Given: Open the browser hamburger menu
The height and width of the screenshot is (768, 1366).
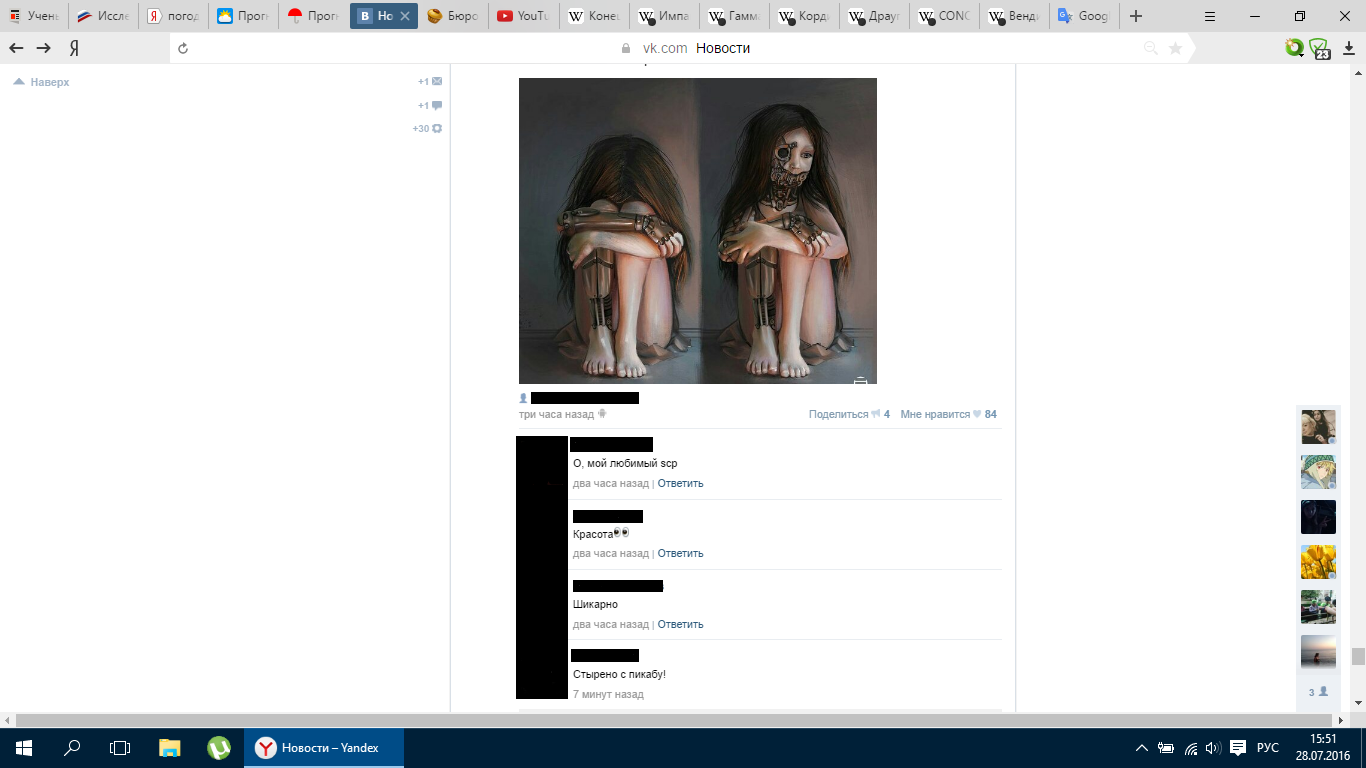Looking at the screenshot, I should tap(1210, 16).
